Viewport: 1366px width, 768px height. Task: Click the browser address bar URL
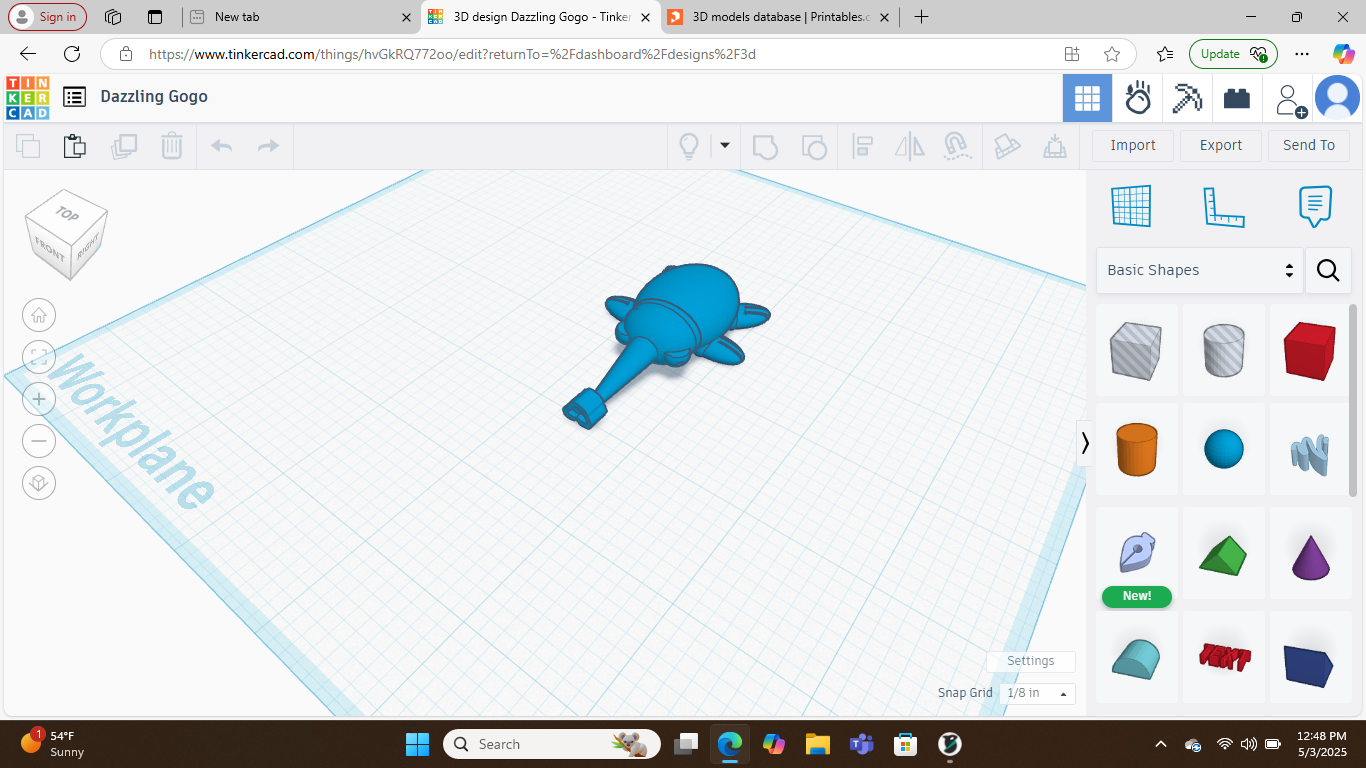tap(452, 54)
